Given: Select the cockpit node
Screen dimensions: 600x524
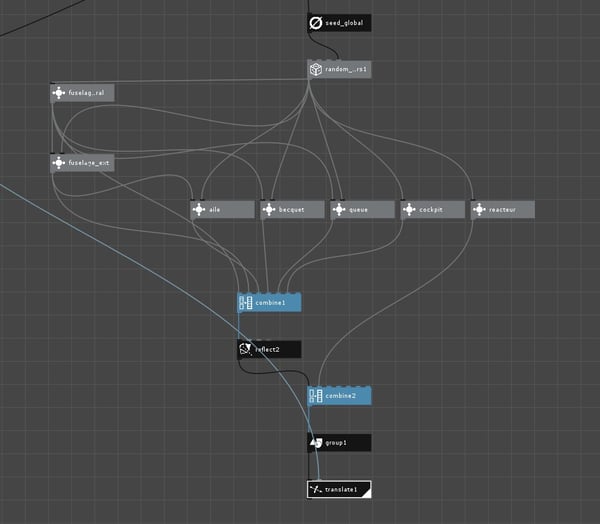Looking at the screenshot, I should point(432,210).
